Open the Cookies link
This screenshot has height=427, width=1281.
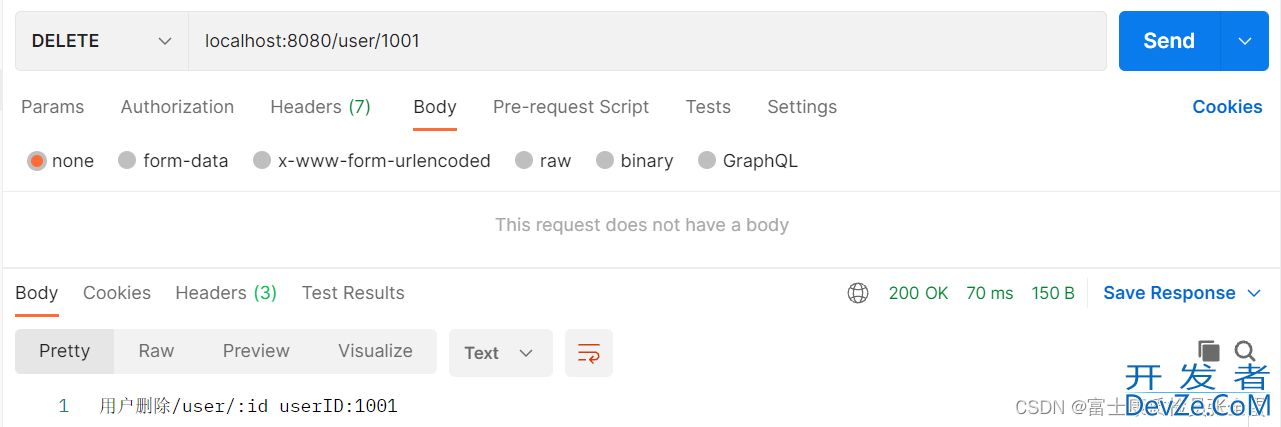coord(1227,107)
